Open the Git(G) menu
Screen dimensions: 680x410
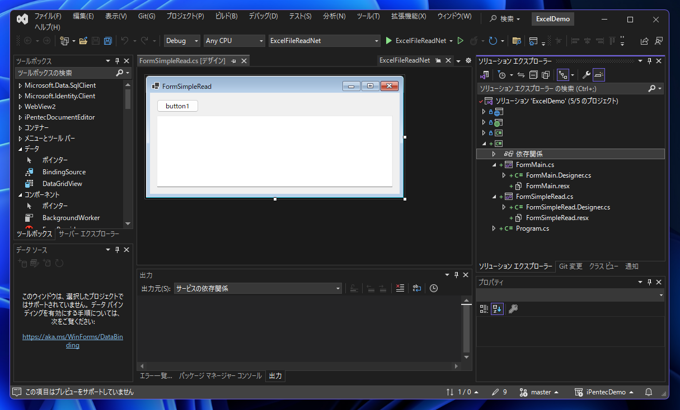(147, 16)
